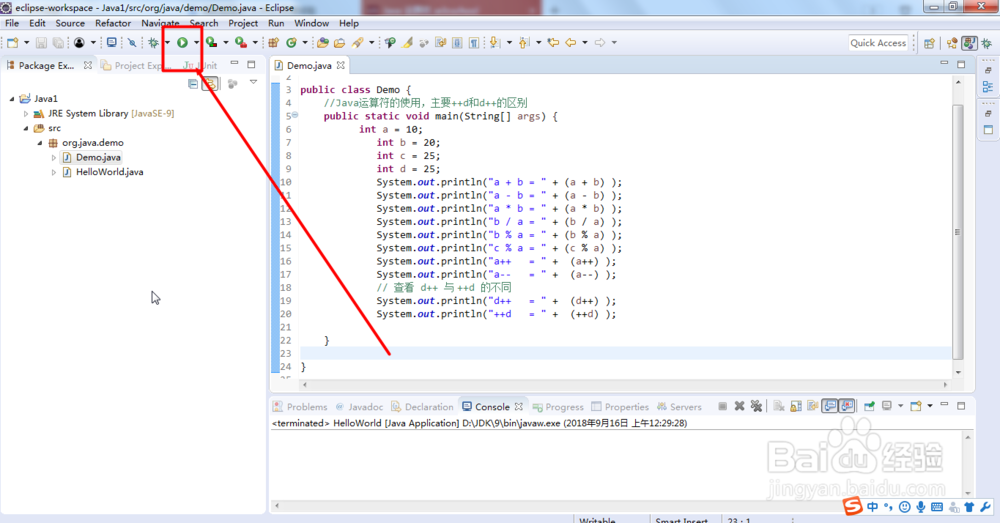Open the File menu
Viewport: 1000px width, 523px height.
[12, 23]
